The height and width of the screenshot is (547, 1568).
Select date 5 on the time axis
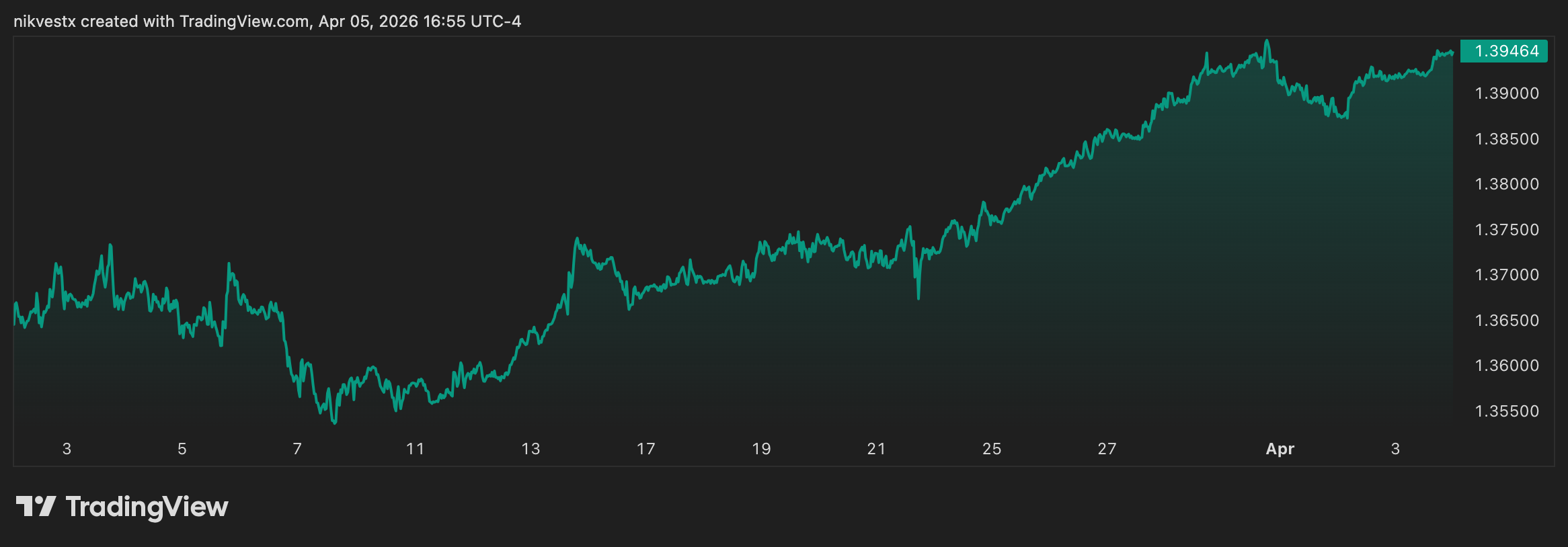[x=182, y=449]
